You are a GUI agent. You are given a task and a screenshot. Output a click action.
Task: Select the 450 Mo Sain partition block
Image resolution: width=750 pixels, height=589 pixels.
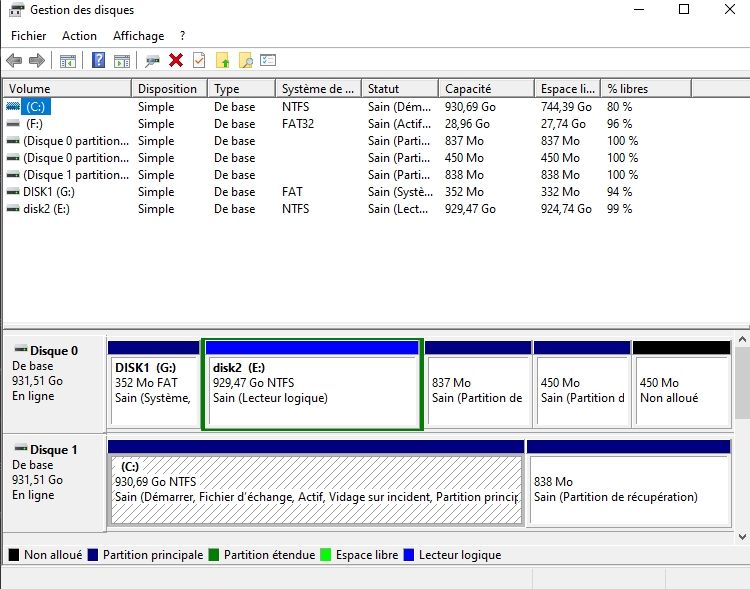click(582, 384)
